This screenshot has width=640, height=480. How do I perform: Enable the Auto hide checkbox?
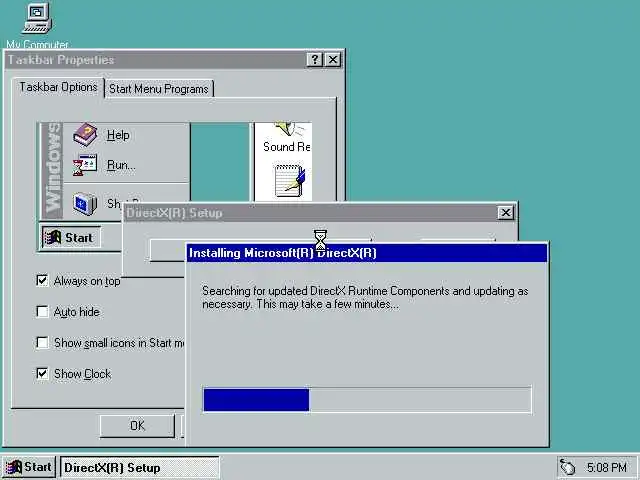click(42, 311)
